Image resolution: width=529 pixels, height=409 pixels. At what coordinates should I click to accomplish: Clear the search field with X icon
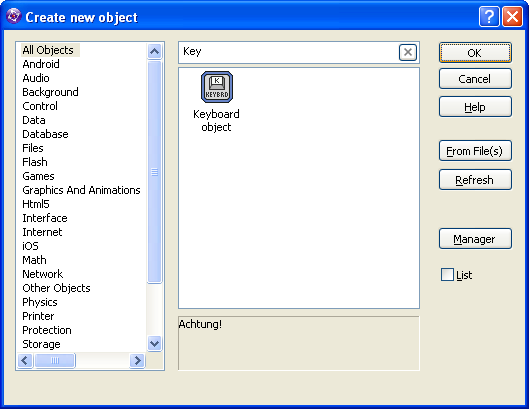[x=408, y=52]
